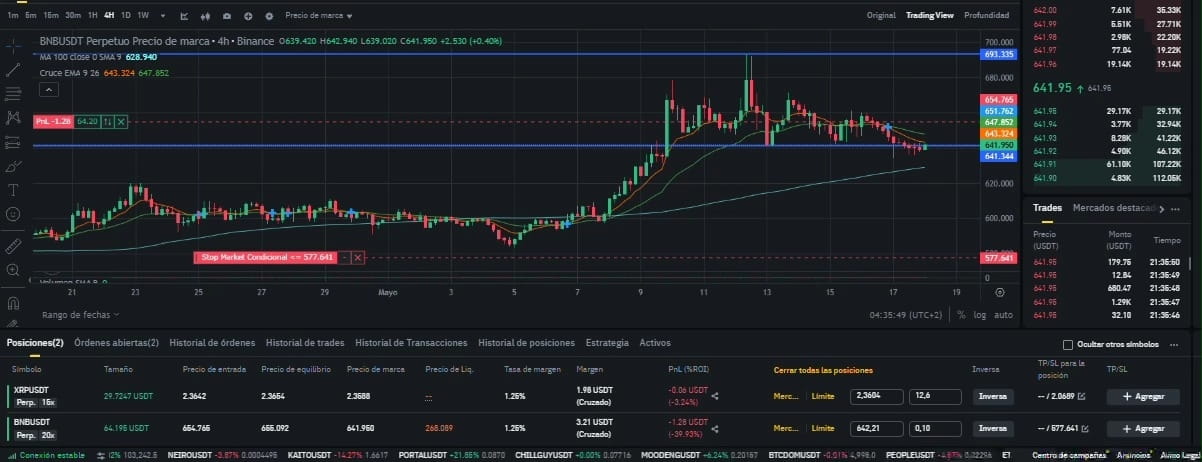Click the BNBUSDT quantity field 0,10

[935, 428]
